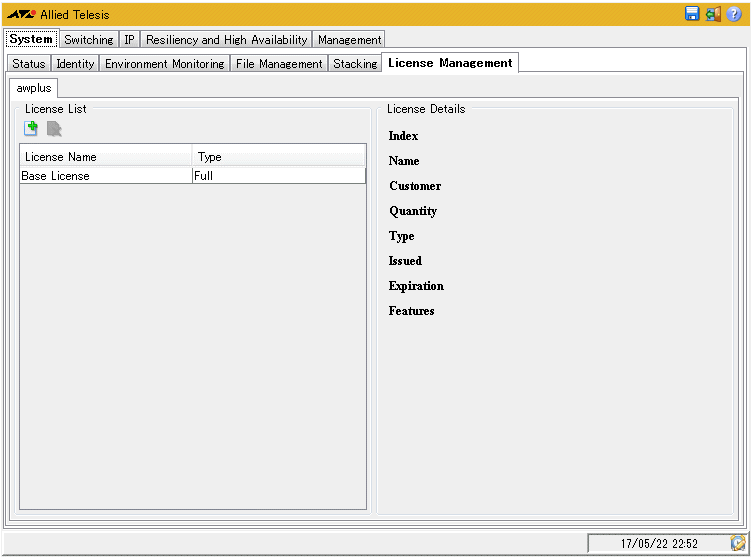Sort by the License Name column header

(105, 157)
